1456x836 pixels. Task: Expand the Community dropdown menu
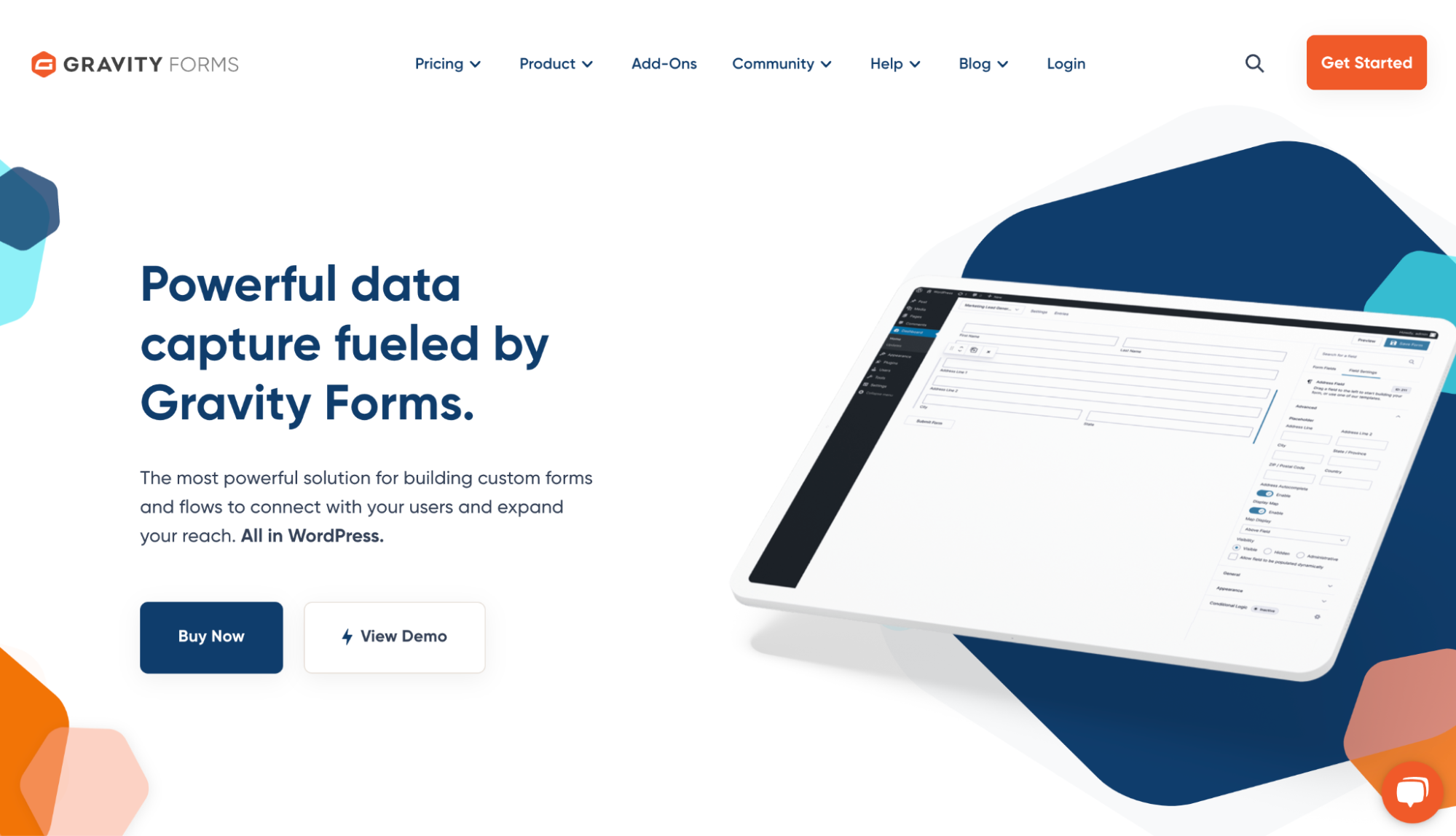tap(782, 63)
